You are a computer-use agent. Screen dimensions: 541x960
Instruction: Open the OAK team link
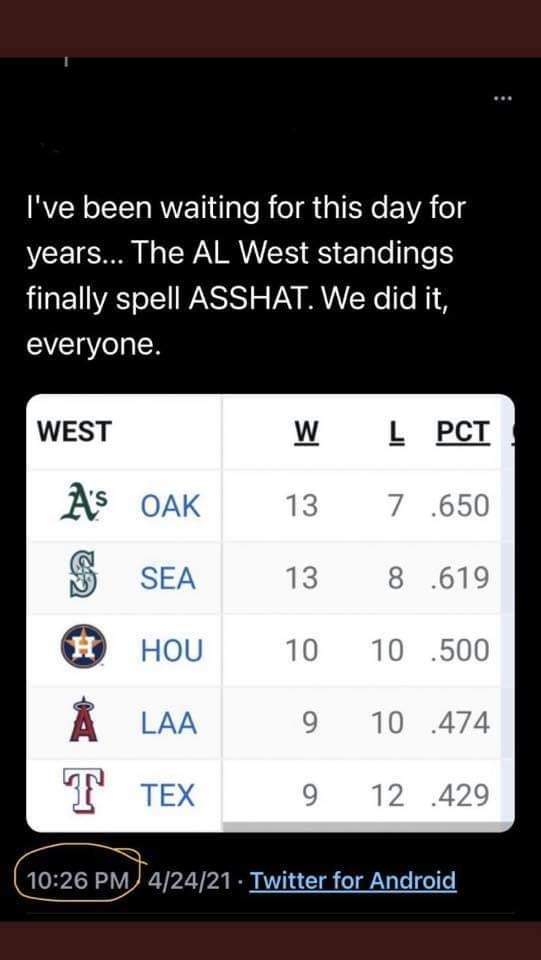170,506
